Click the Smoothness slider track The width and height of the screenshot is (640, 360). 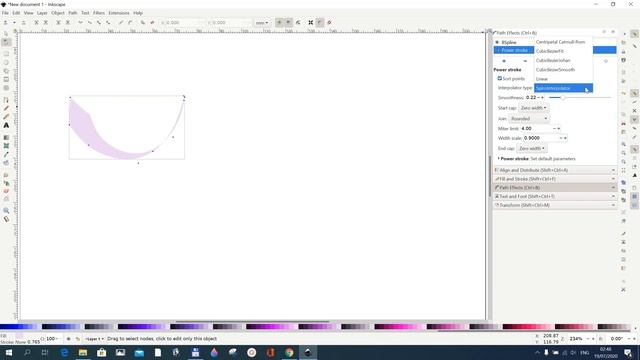click(x=580, y=98)
